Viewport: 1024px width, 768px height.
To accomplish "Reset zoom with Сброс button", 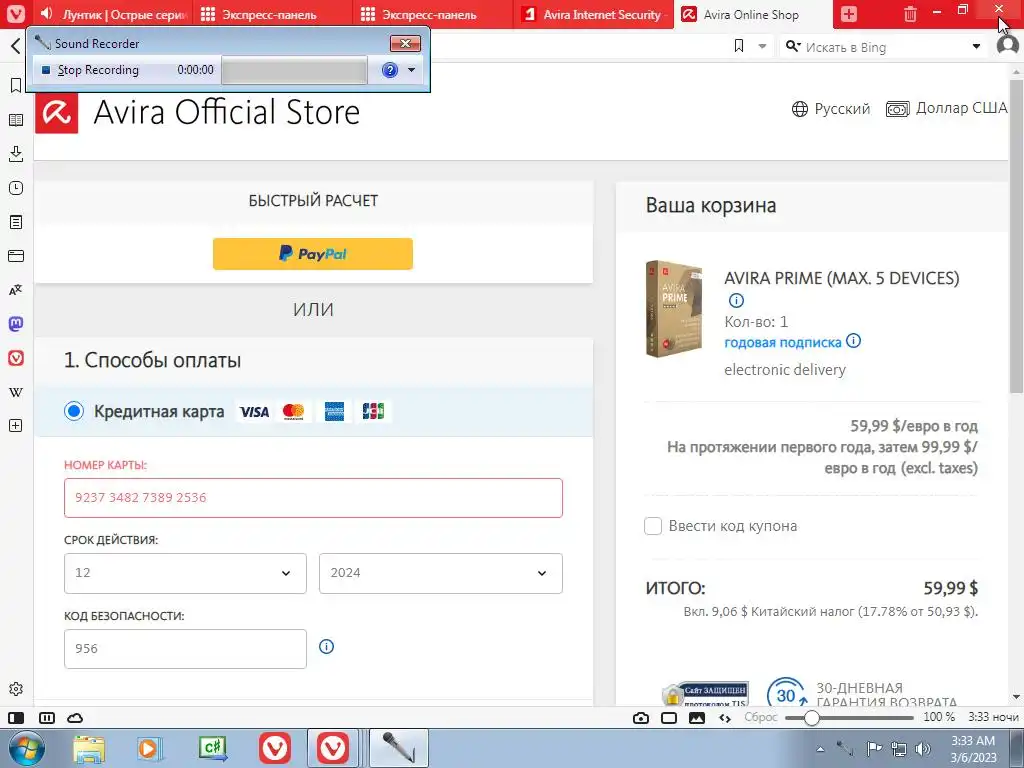I will [x=761, y=717].
